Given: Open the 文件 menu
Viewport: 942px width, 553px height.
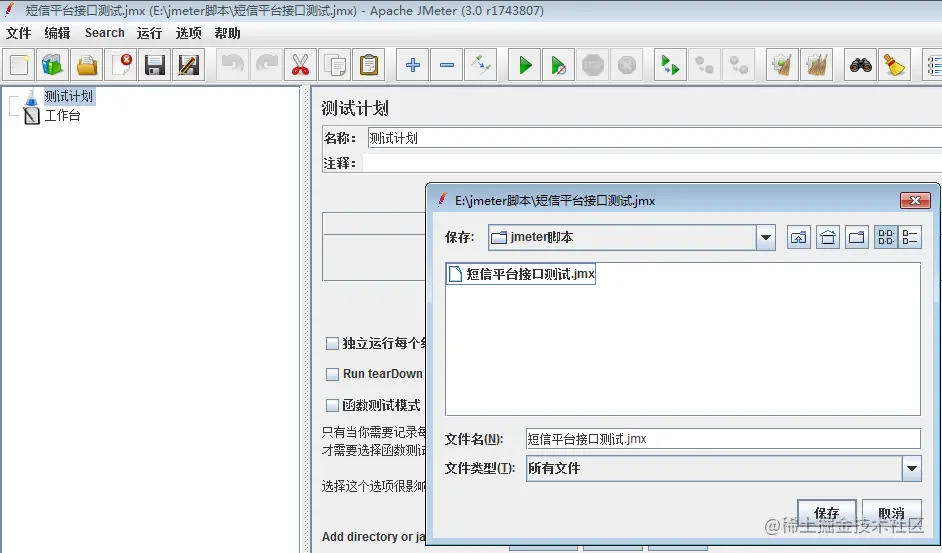Looking at the screenshot, I should [19, 33].
